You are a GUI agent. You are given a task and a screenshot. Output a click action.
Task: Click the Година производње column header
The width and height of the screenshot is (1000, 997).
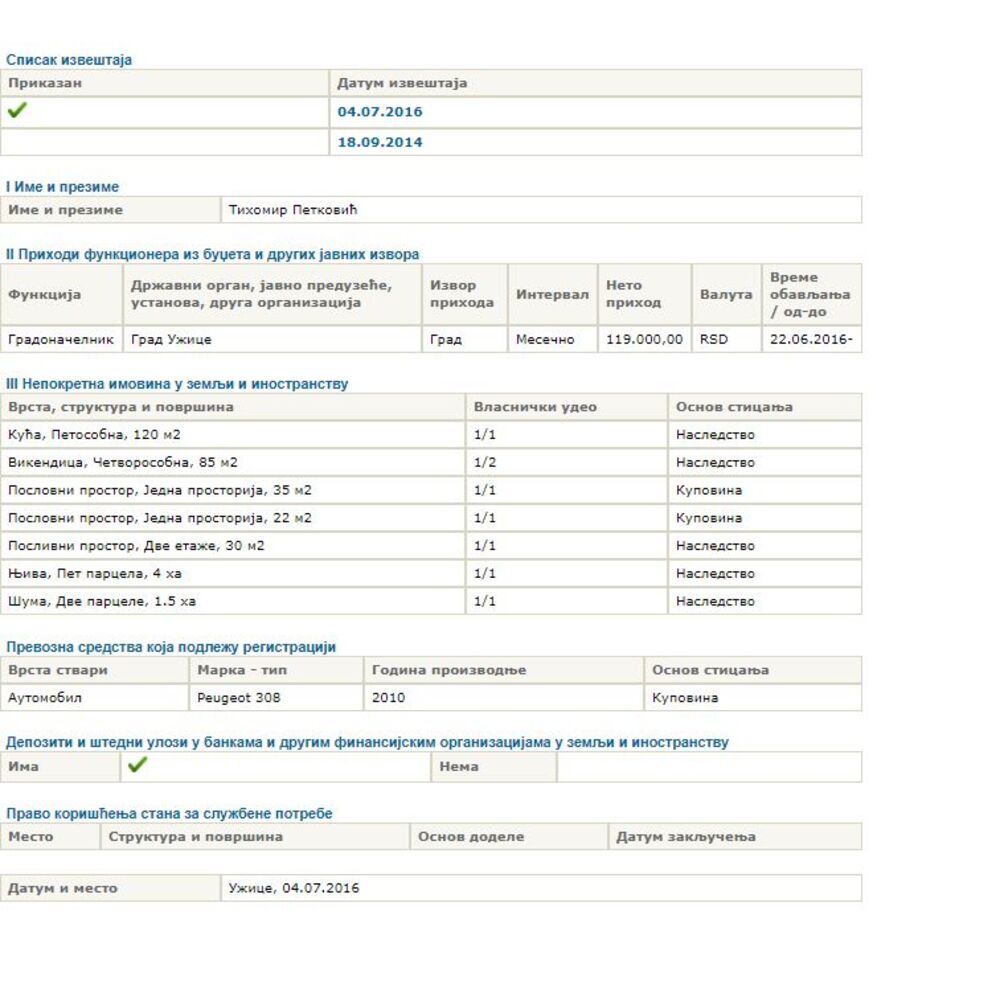click(448, 670)
